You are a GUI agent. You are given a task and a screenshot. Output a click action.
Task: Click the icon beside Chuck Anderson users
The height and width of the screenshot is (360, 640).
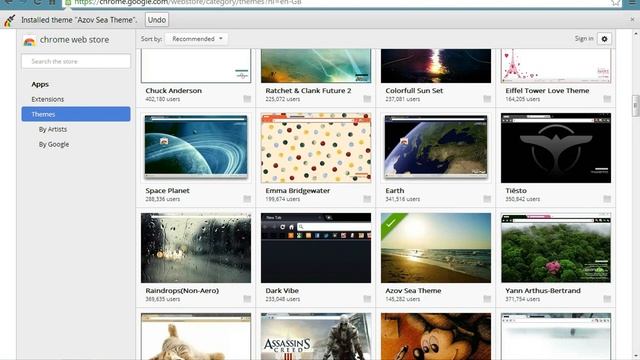click(247, 99)
